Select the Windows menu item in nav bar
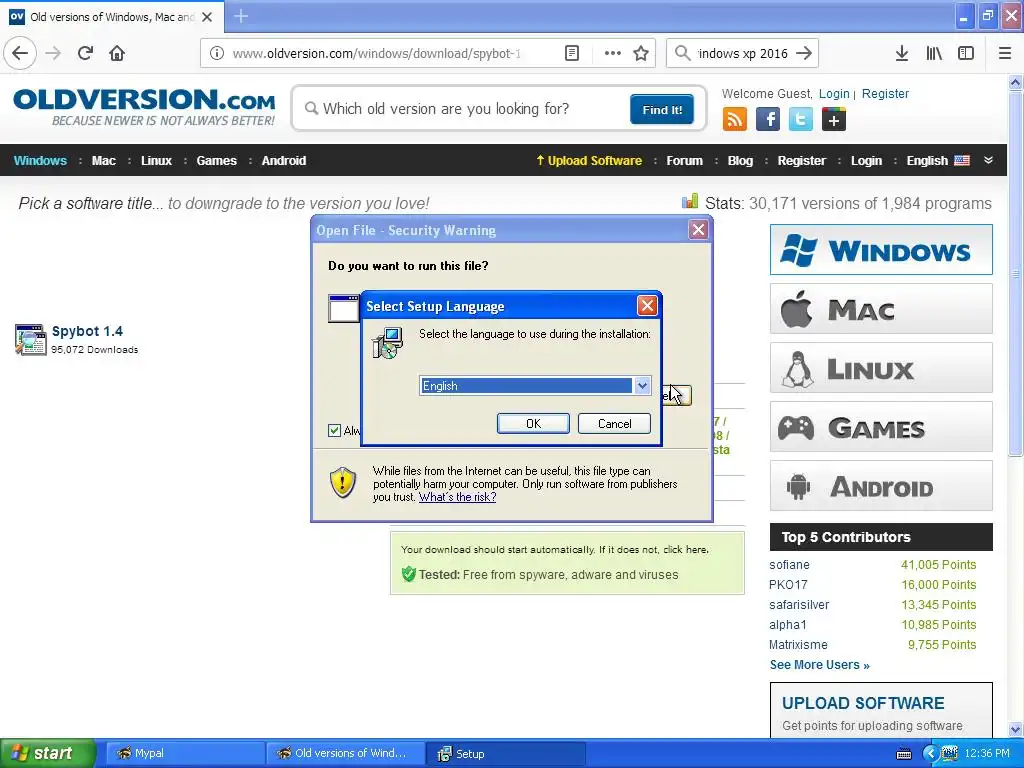The height and width of the screenshot is (768, 1024). 40,161
